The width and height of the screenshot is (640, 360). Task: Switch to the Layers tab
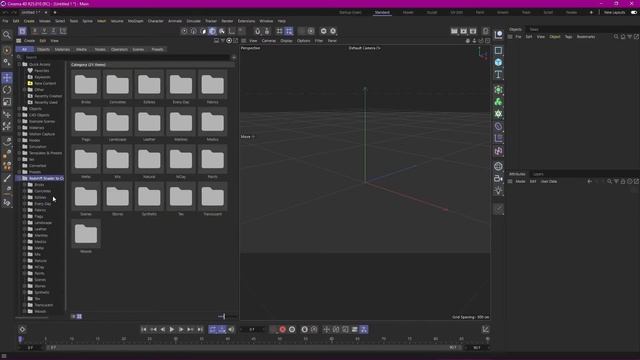(x=538, y=174)
